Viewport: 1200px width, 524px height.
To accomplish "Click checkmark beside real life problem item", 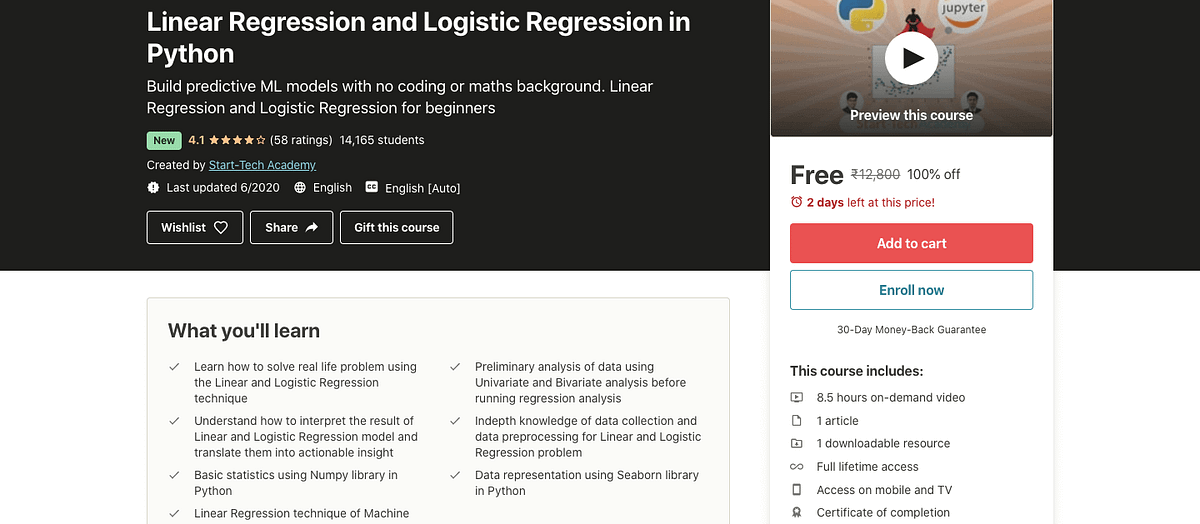I will [174, 367].
